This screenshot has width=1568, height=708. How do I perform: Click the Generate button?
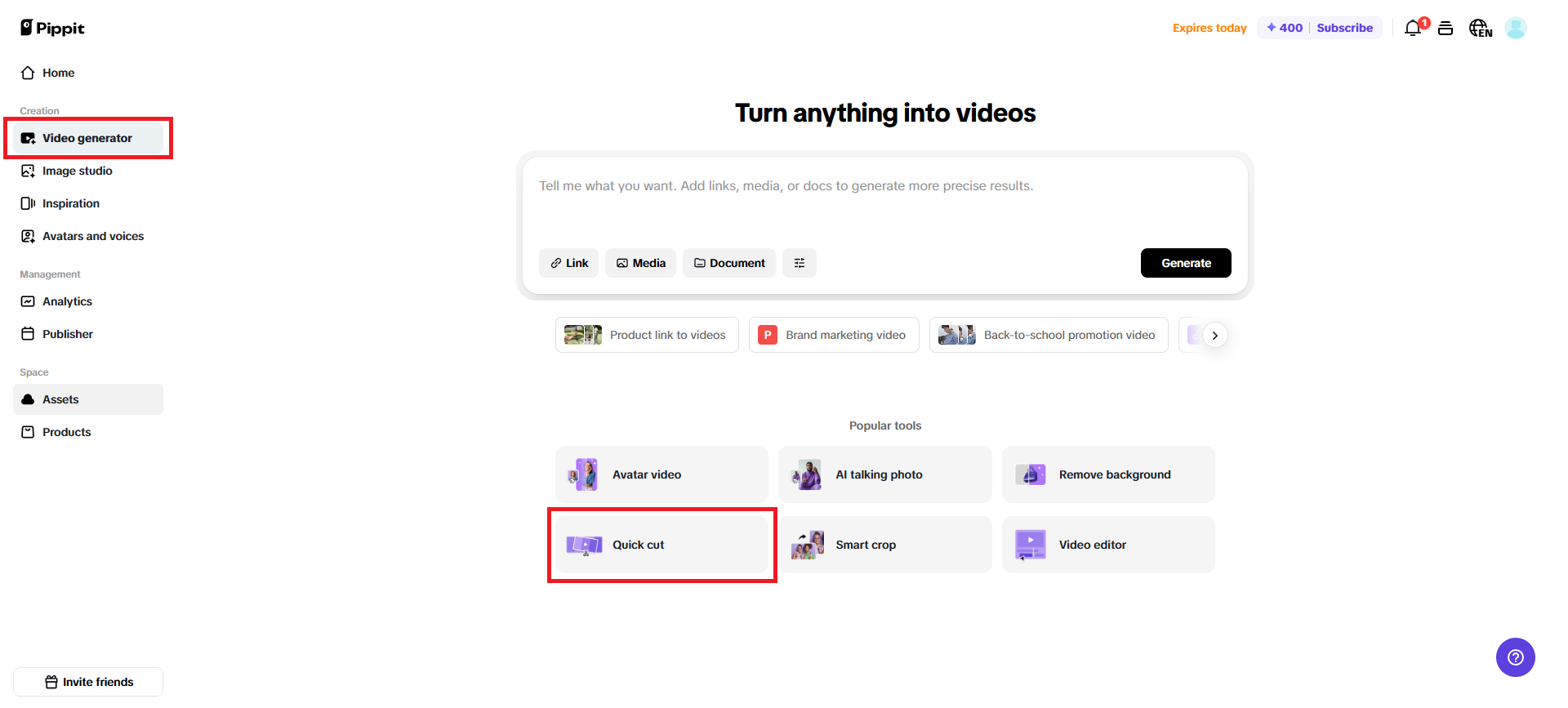tap(1186, 263)
